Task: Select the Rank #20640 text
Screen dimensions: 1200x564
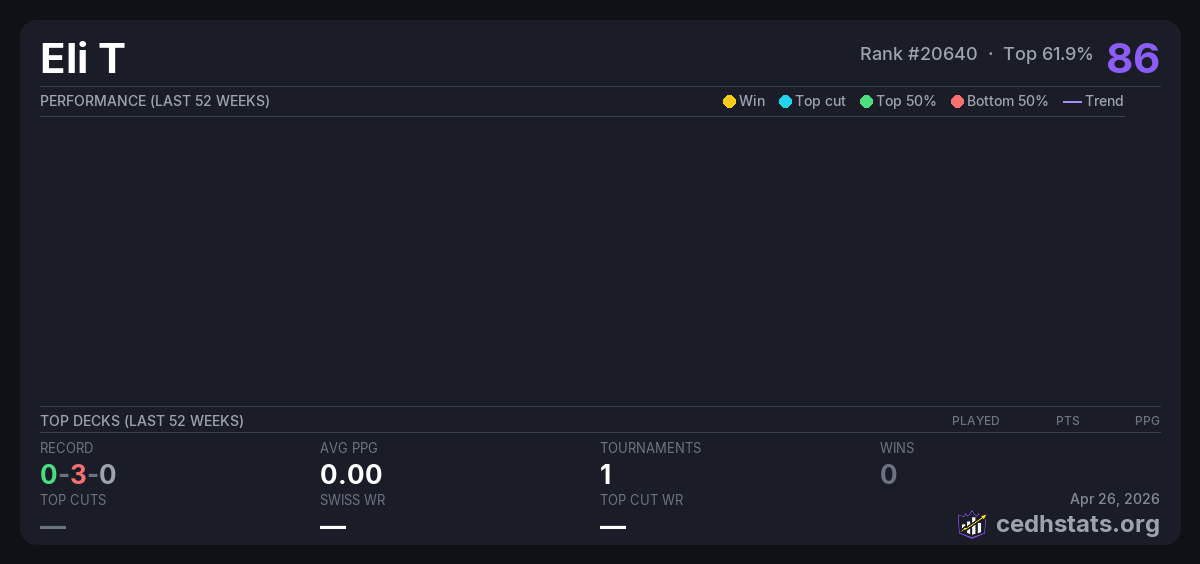Action: click(918, 54)
